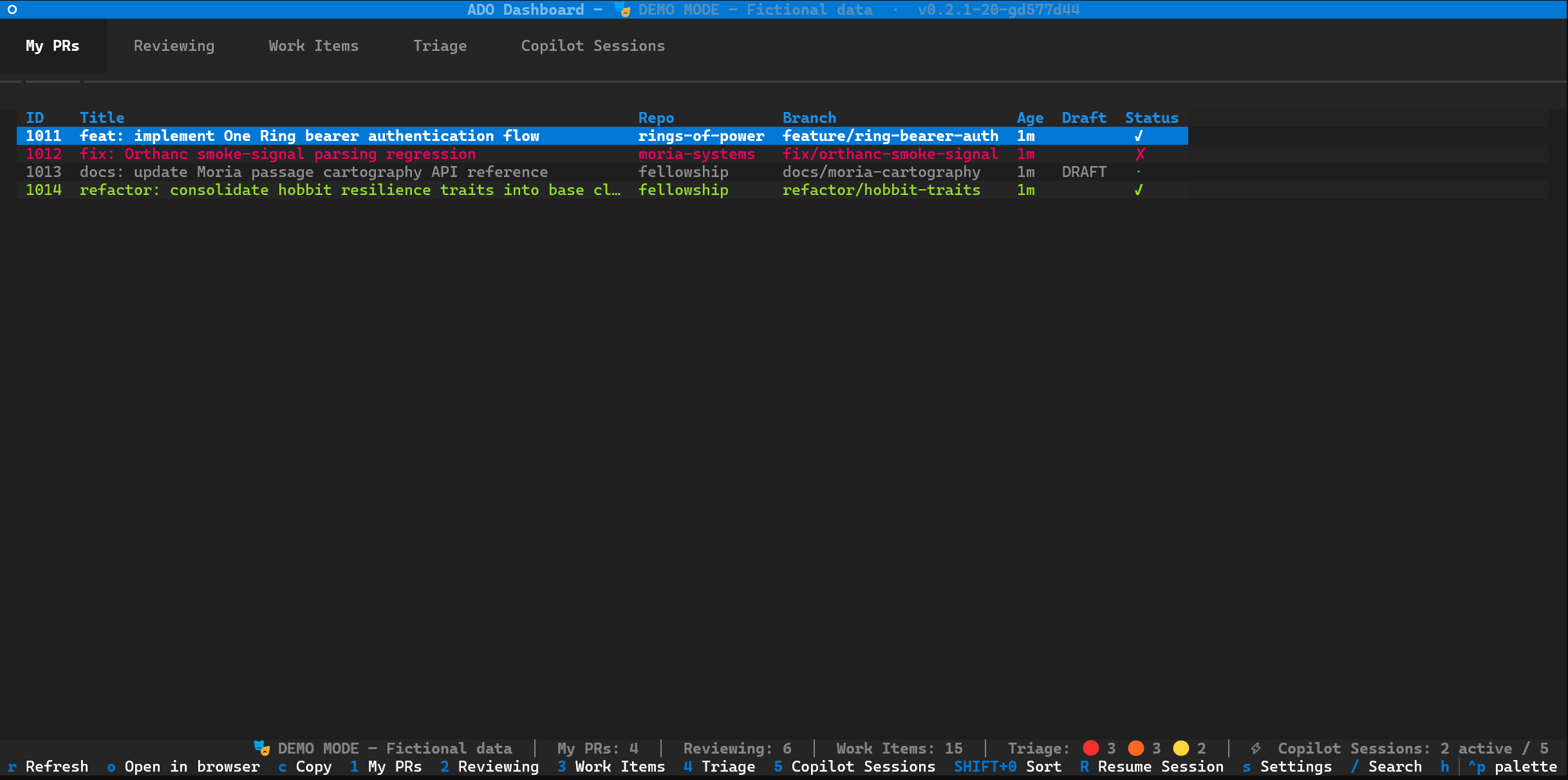
Task: Click the refactor/hobbit-traits branch cell
Action: tap(881, 190)
